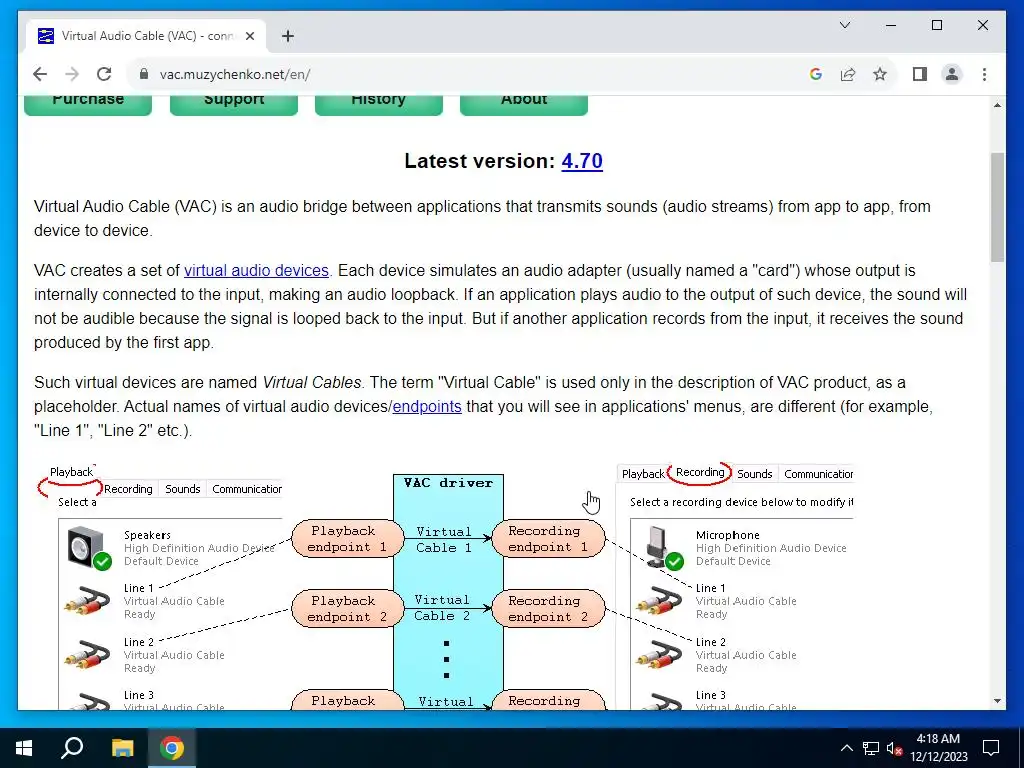
Task: Click the Google icon in address bar
Action: click(816, 74)
